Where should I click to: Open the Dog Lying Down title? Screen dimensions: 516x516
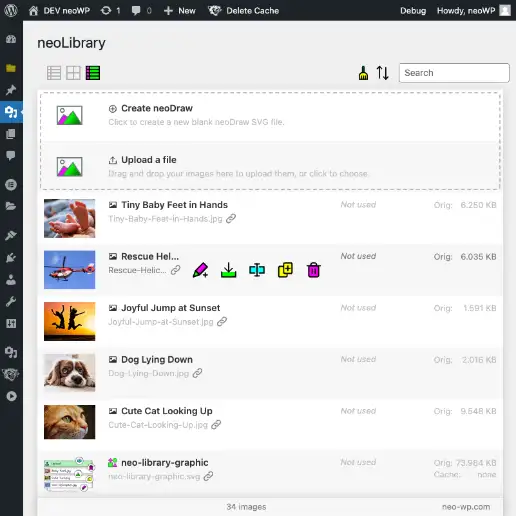coord(157,360)
